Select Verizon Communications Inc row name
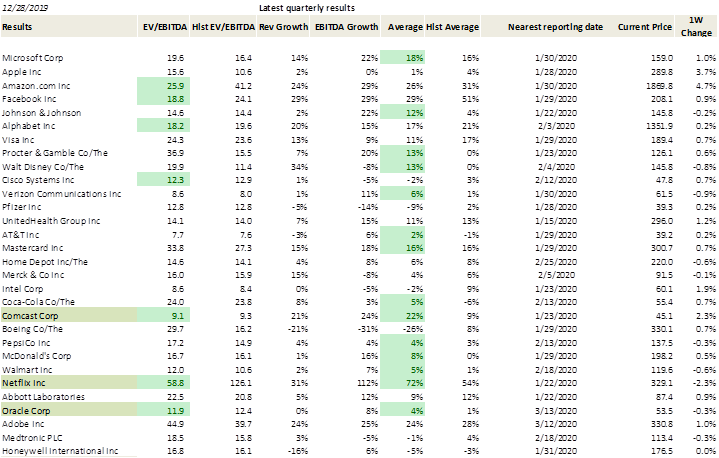The width and height of the screenshot is (719, 458). 61,194
